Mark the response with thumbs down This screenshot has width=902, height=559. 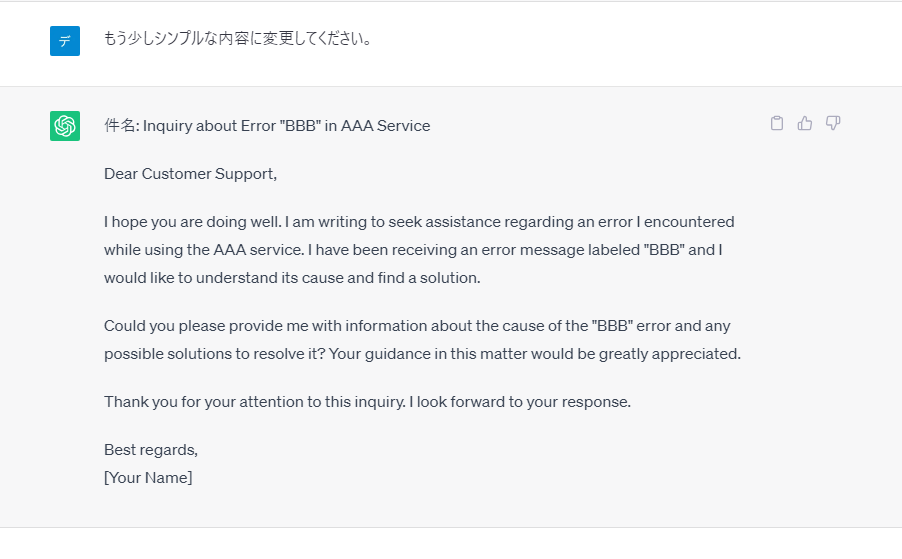[833, 123]
